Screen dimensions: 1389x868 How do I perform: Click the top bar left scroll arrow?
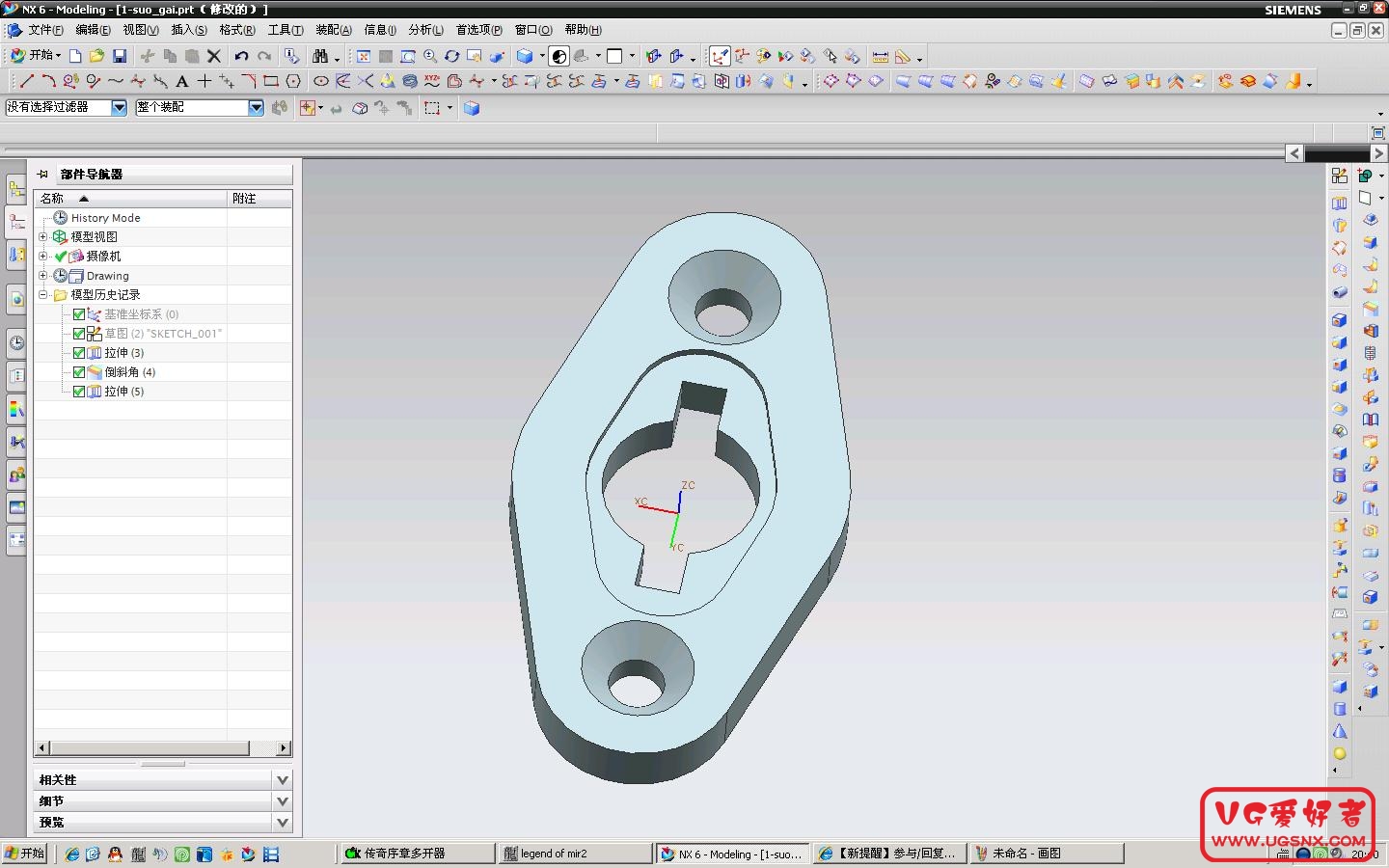1294,153
